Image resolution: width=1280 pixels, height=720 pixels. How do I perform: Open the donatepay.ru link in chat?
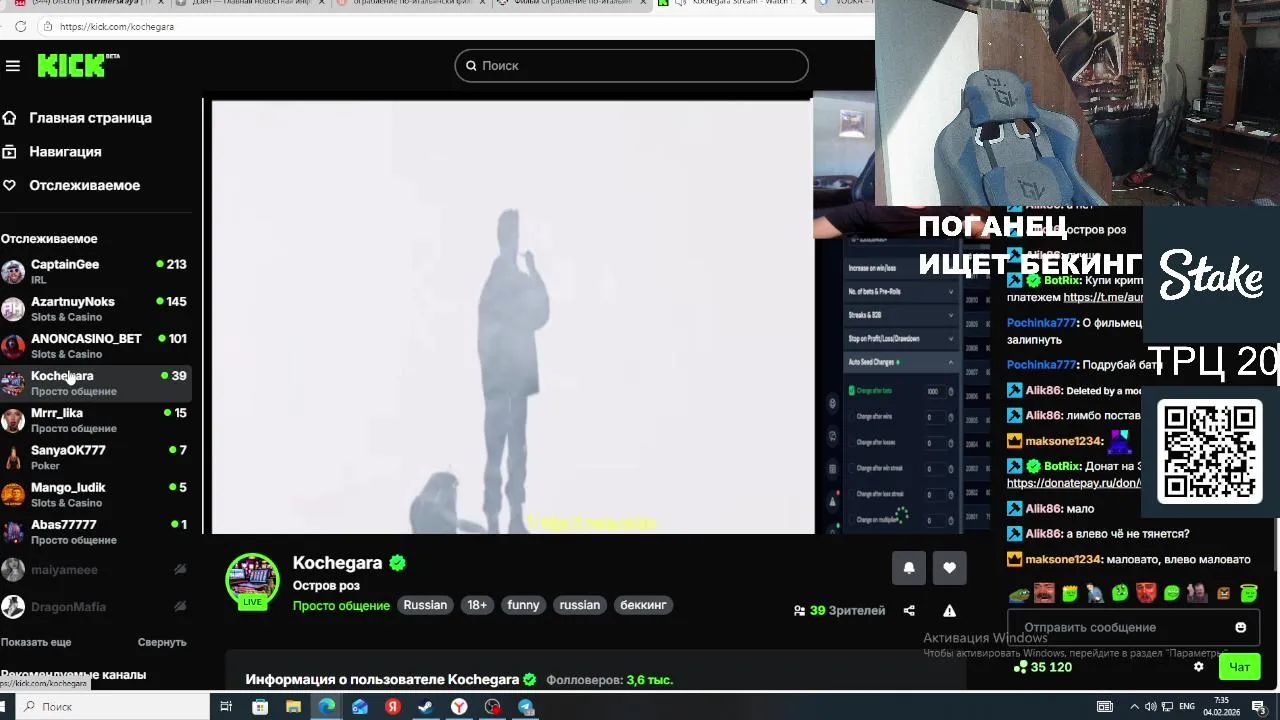1074,483
